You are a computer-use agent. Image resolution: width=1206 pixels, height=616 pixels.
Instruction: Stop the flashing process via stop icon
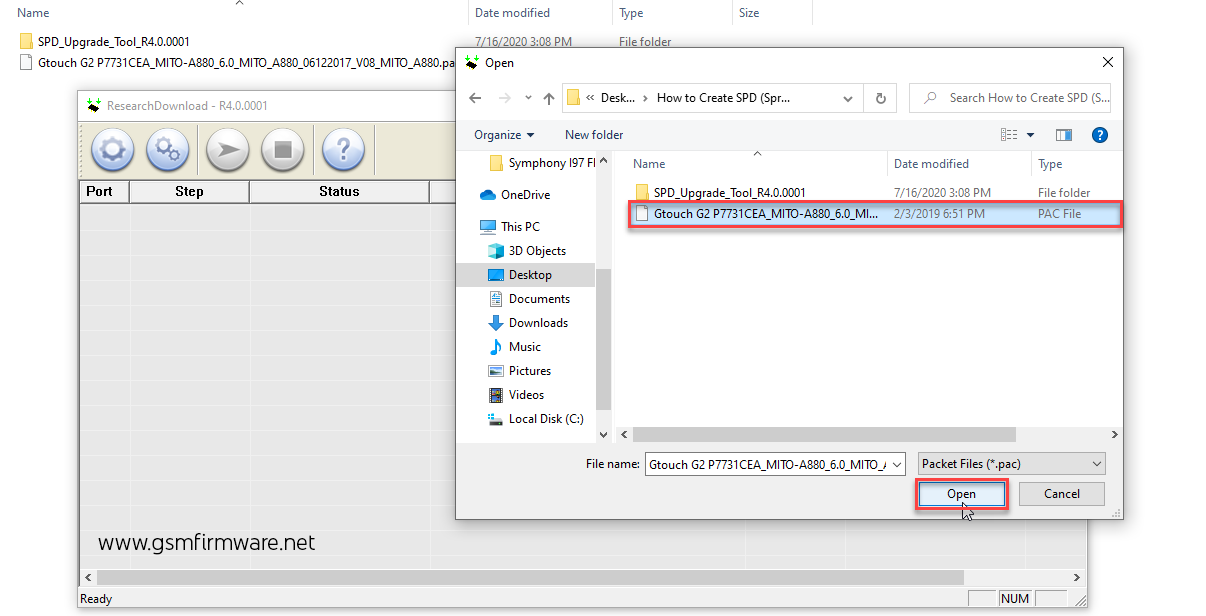tap(283, 149)
